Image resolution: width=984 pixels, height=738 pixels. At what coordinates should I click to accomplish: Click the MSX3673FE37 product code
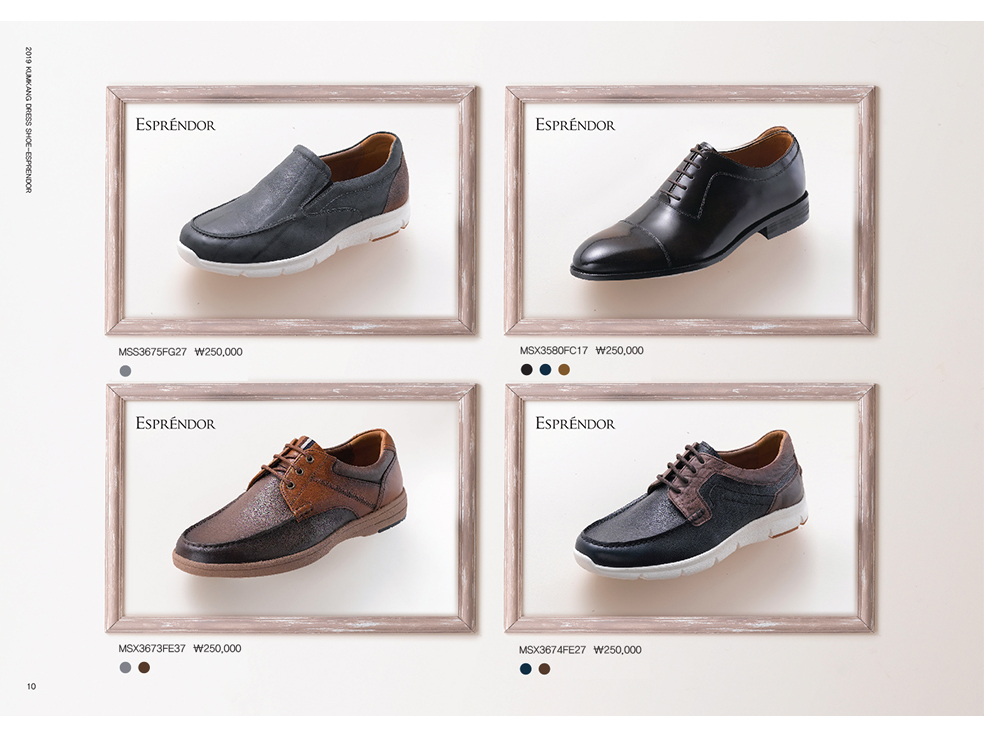pyautogui.click(x=152, y=648)
